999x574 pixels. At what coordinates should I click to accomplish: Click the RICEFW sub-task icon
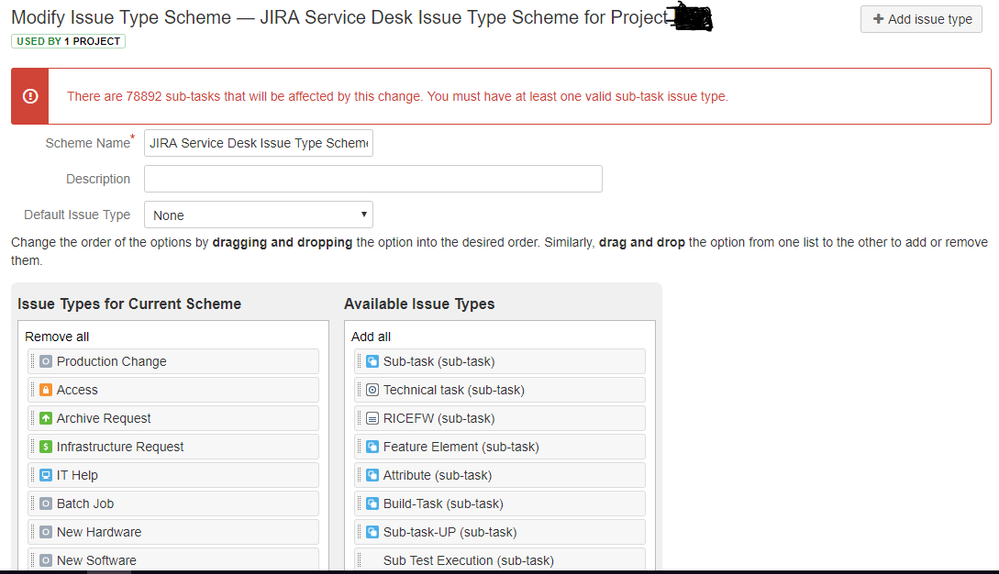click(373, 419)
